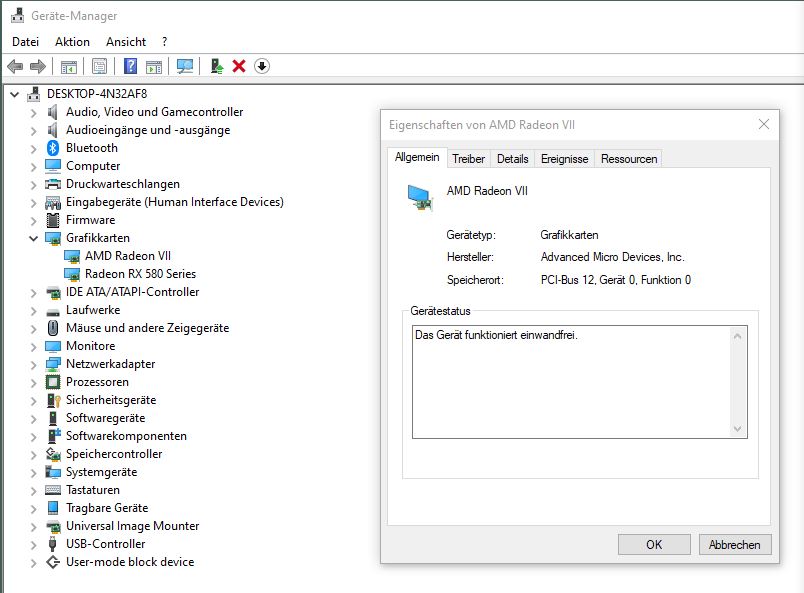Click the Update driver toolbar icon
804x593 pixels.
(x=217, y=66)
